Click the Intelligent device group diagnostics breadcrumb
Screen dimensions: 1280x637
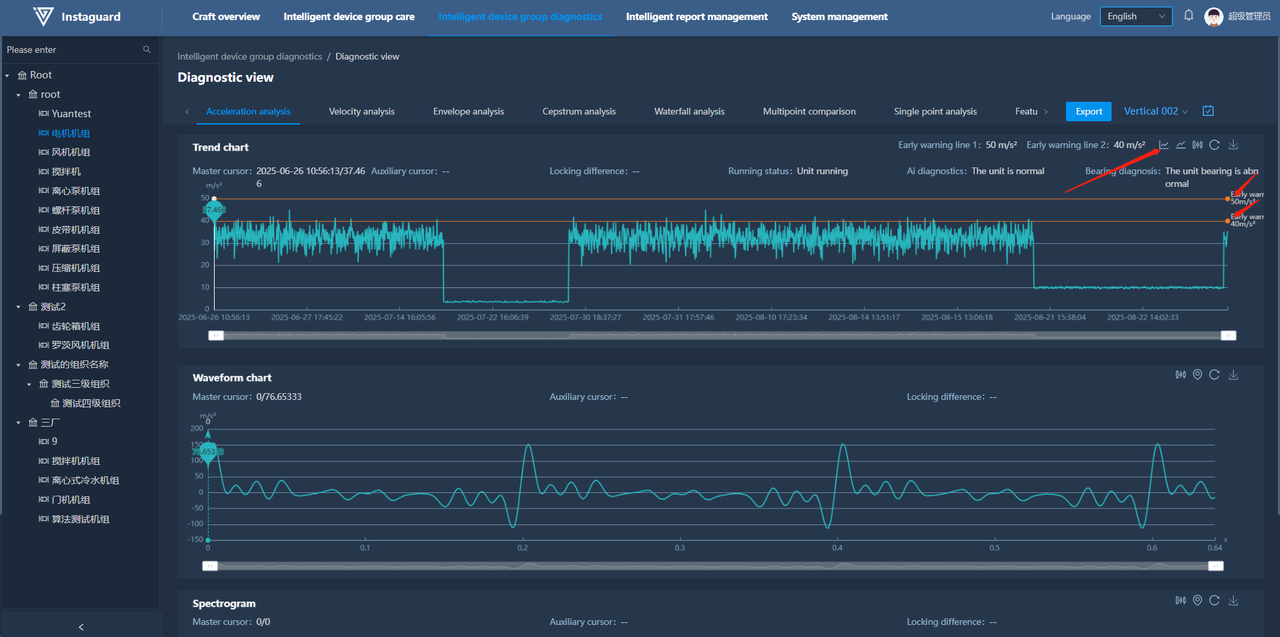point(250,57)
